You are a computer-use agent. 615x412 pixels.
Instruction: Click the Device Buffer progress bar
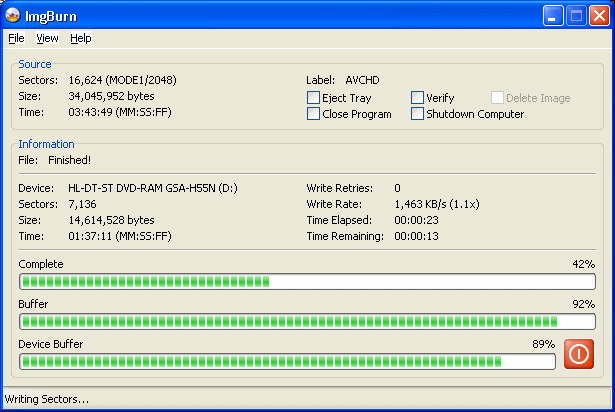(x=287, y=362)
